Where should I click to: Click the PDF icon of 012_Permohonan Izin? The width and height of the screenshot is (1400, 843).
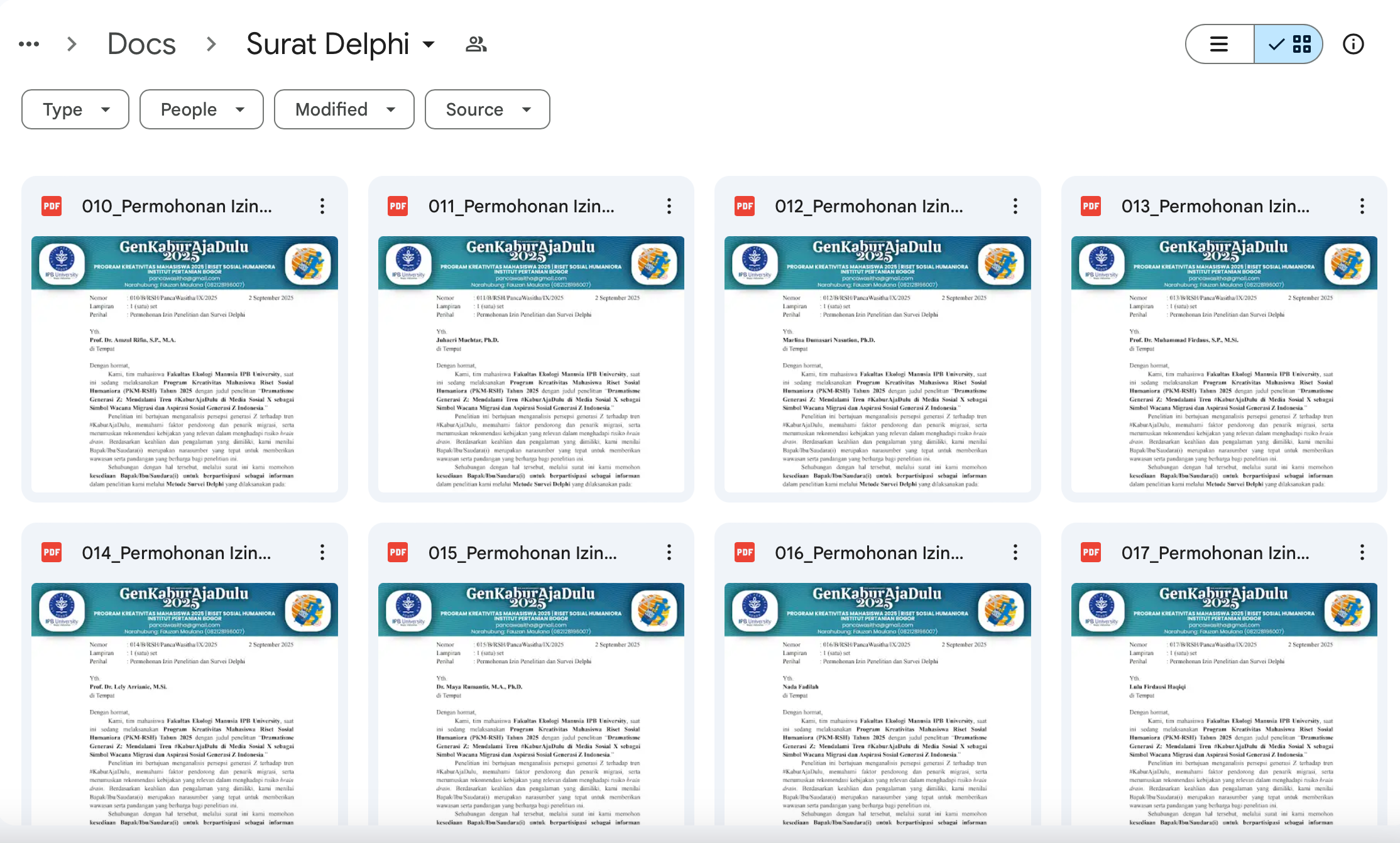click(x=745, y=206)
